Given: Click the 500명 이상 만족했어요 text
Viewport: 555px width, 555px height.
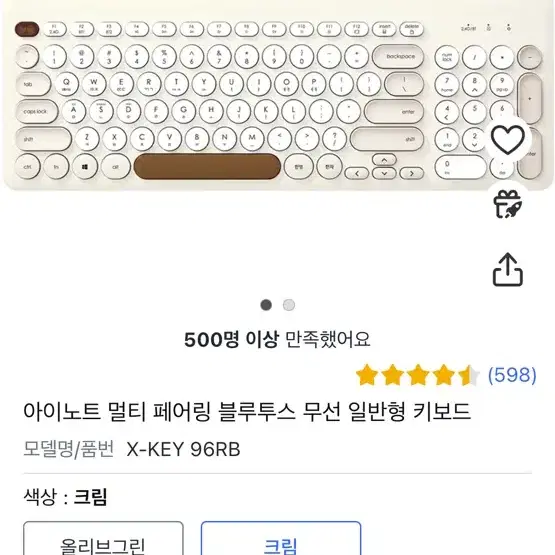Looking at the screenshot, I should coord(277,339).
